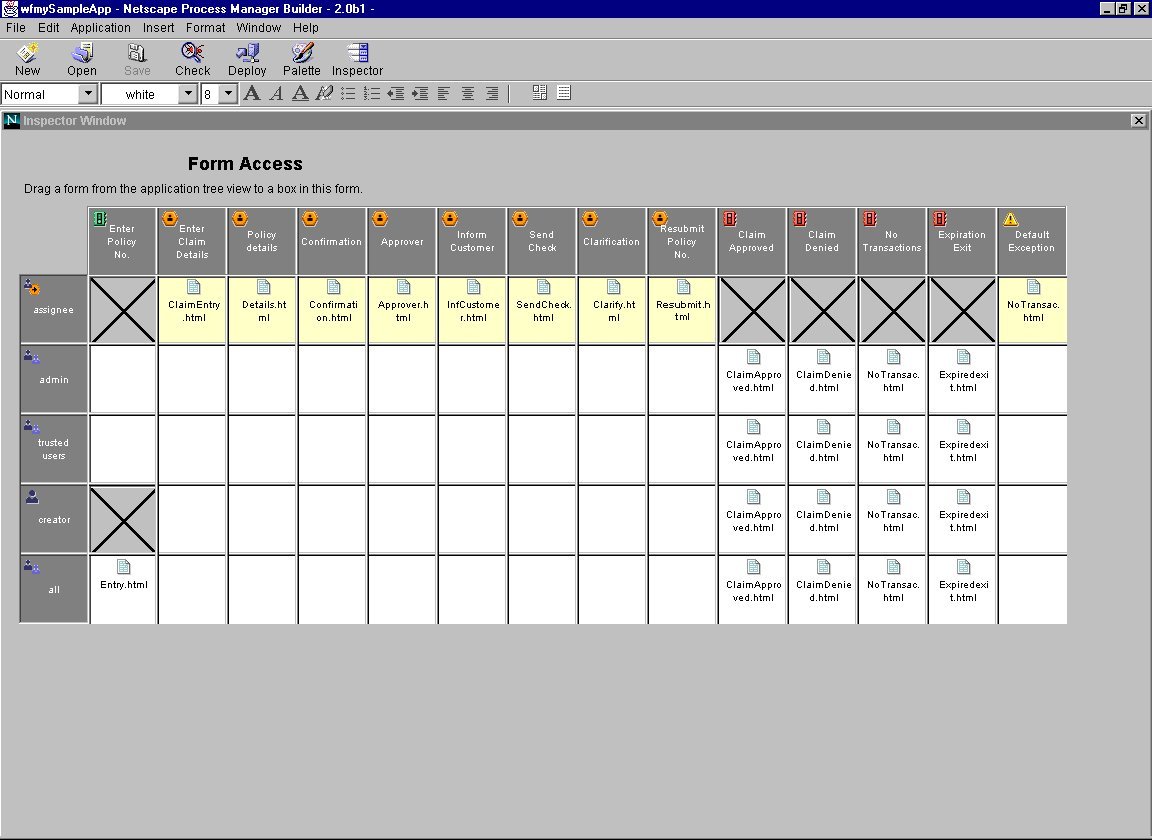Select NoTransac.html in the assignee row
The height and width of the screenshot is (840, 1152).
(x=1033, y=310)
